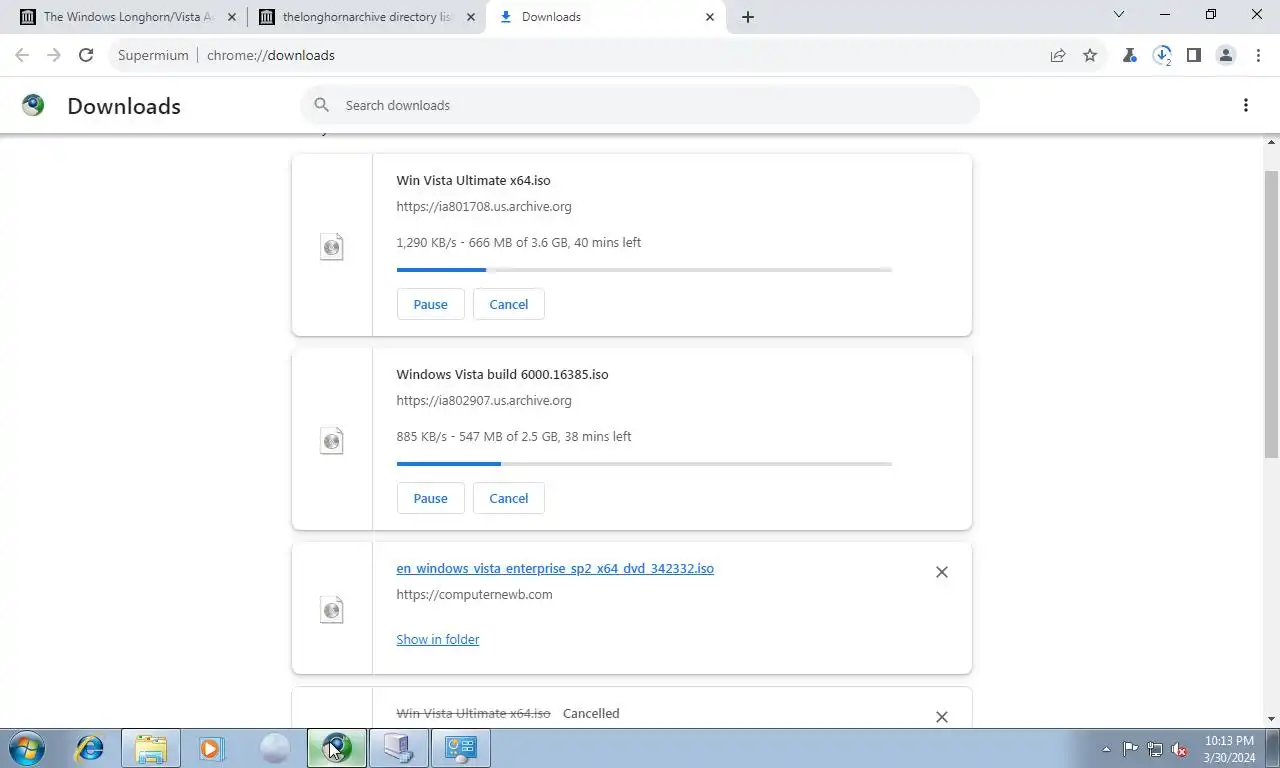
Task: Cancel Windows Vista build 6000.16385.iso download
Action: pos(508,498)
